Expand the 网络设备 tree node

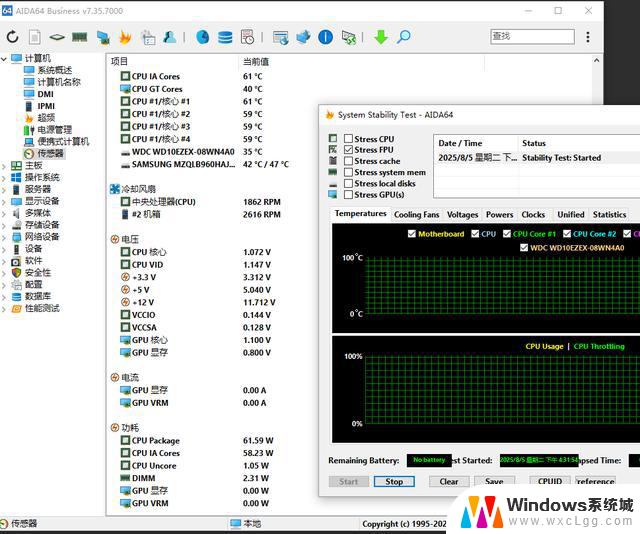coord(4,237)
